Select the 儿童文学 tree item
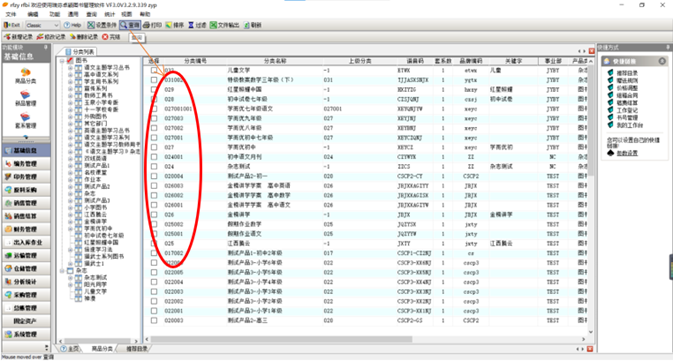The height and width of the screenshot is (361, 673). click(95, 291)
